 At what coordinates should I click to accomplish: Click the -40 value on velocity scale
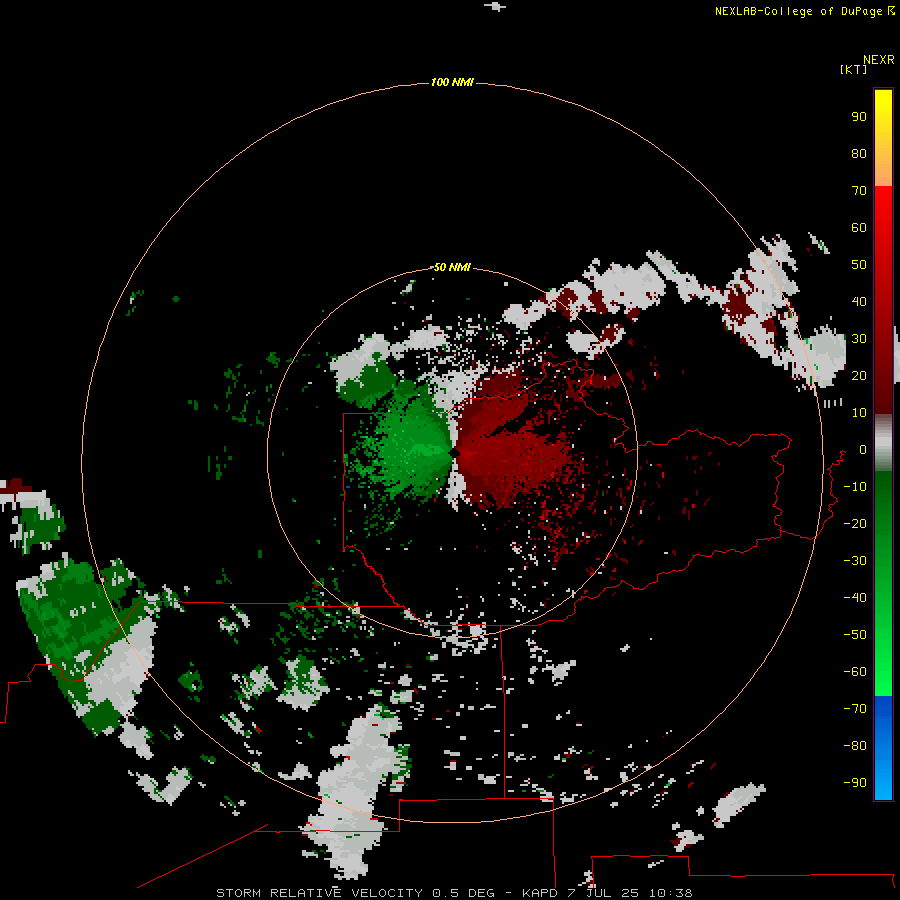coord(855,598)
